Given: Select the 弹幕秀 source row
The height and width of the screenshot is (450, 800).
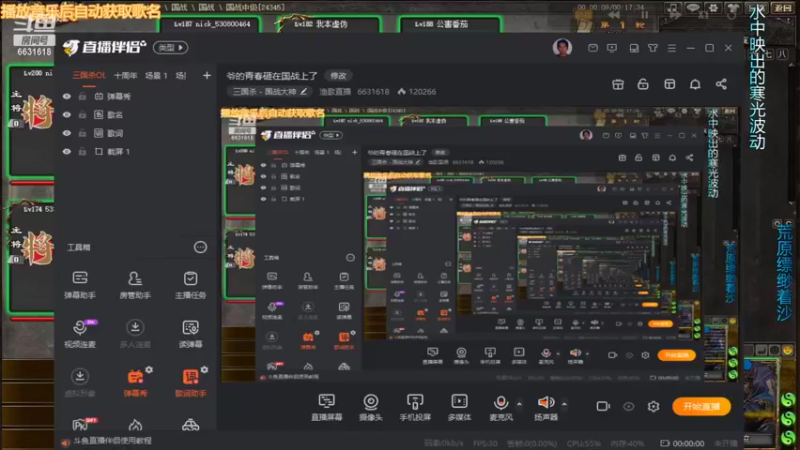Looking at the screenshot, I should click(135, 96).
